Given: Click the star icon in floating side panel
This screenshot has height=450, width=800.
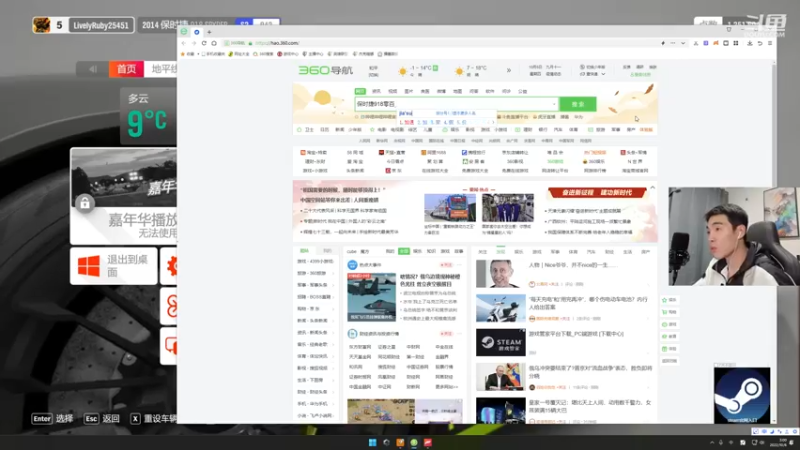Looking at the screenshot, I should click(x=664, y=300).
